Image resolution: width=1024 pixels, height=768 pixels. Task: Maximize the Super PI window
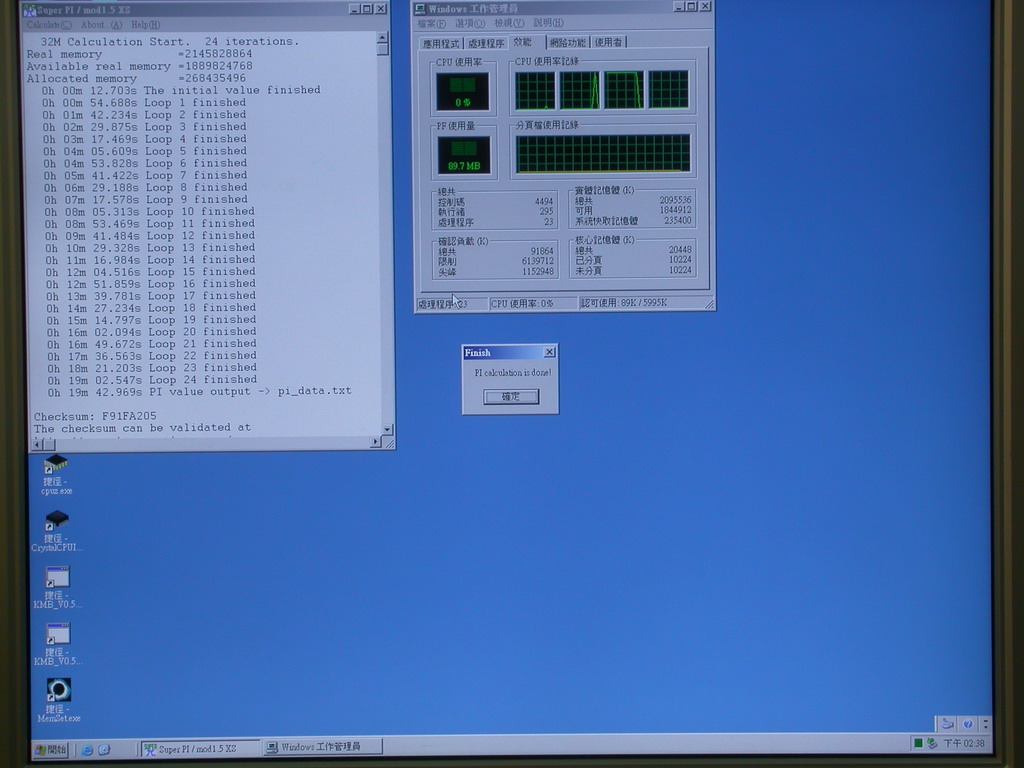367,8
